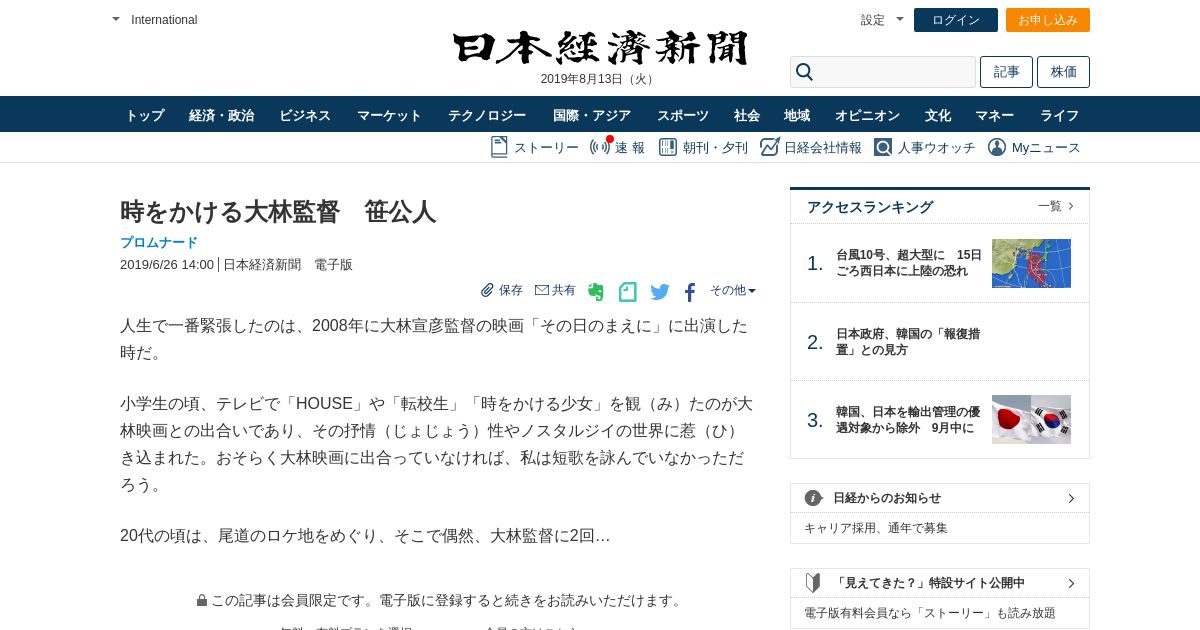Open the 日本政府、韓国の報復措置 ranking article
This screenshot has height=630, width=1200.
point(908,342)
